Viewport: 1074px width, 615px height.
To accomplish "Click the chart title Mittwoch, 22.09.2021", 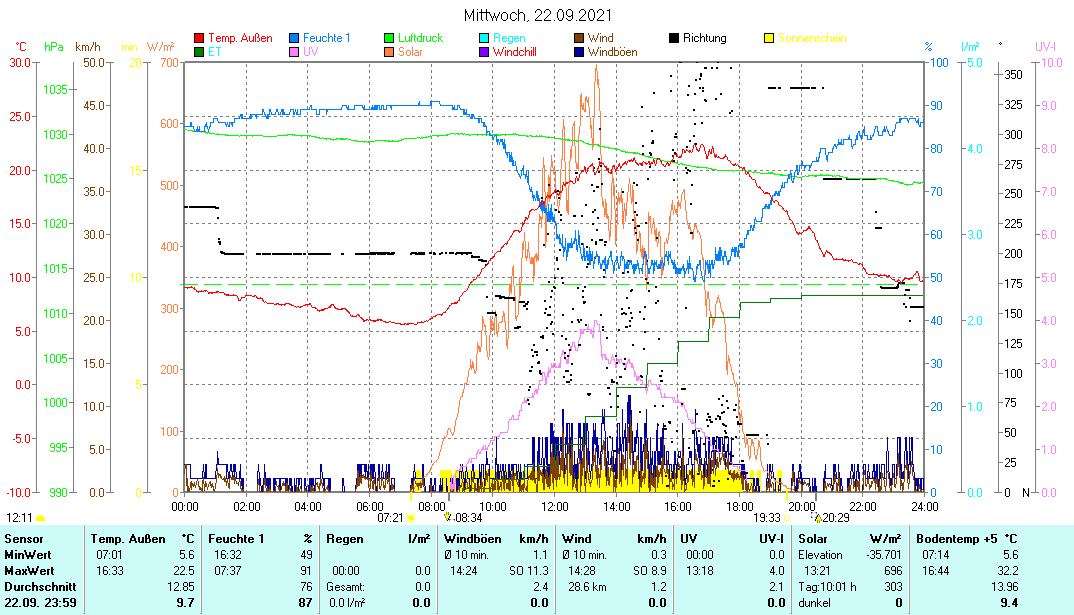I will [538, 16].
